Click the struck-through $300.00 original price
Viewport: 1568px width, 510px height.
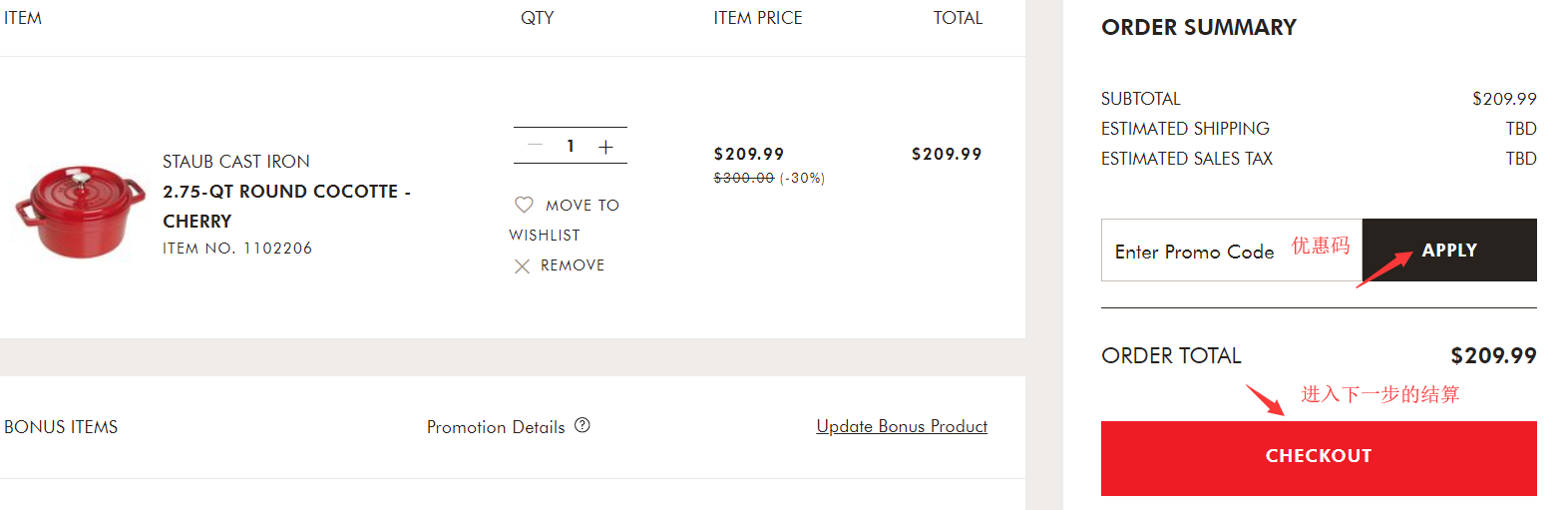744,179
